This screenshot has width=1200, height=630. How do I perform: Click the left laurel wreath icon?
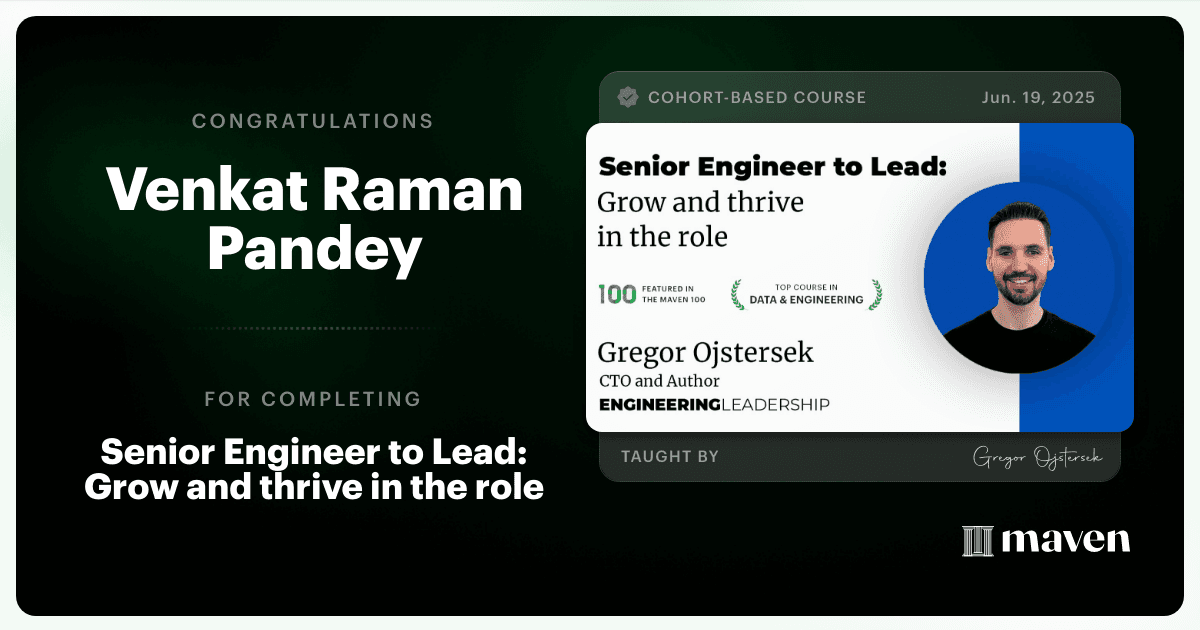point(738,294)
